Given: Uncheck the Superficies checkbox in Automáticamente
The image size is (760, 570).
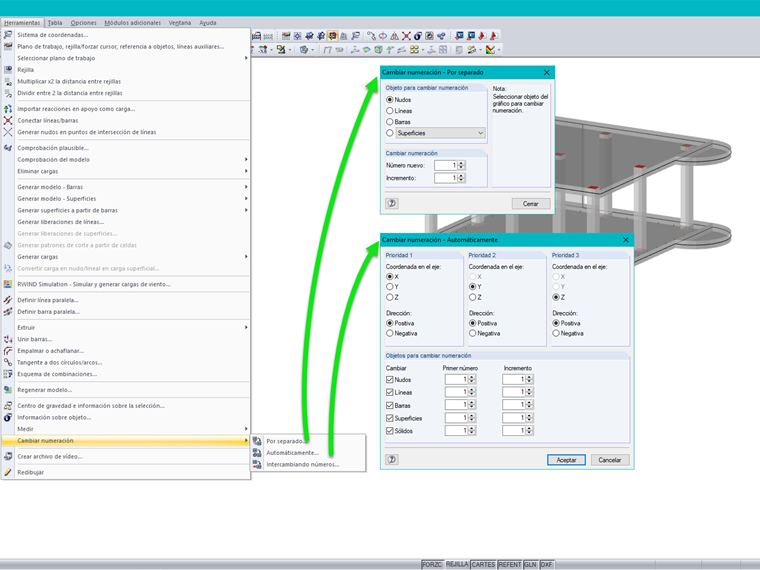Looking at the screenshot, I should (x=390, y=418).
